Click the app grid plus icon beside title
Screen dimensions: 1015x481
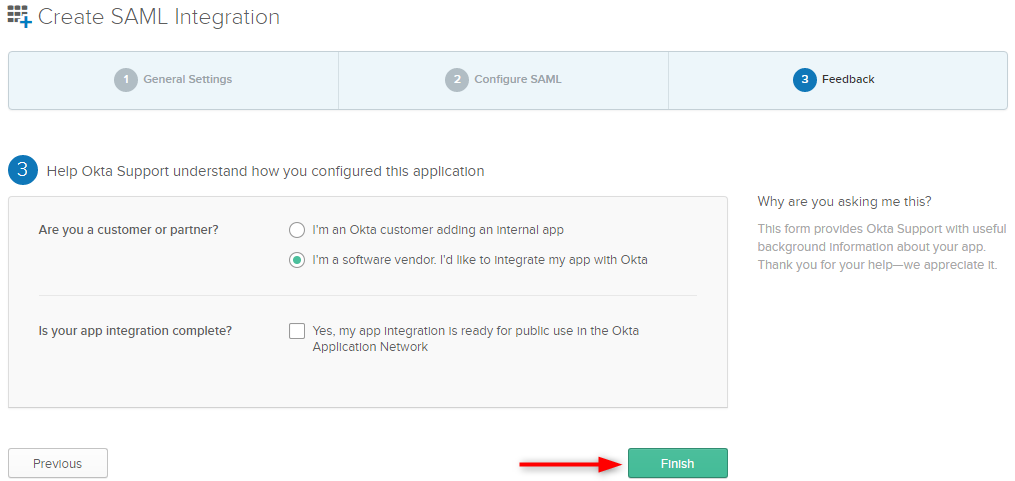click(x=19, y=16)
